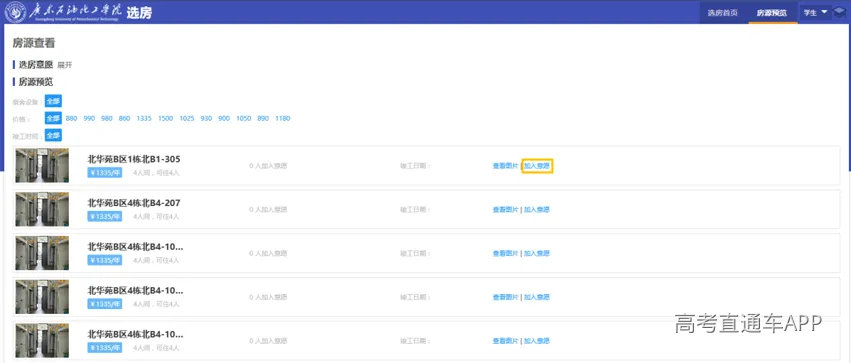
Task: Select 全部 in the 宿舍设施 filter
Action: pos(53,101)
